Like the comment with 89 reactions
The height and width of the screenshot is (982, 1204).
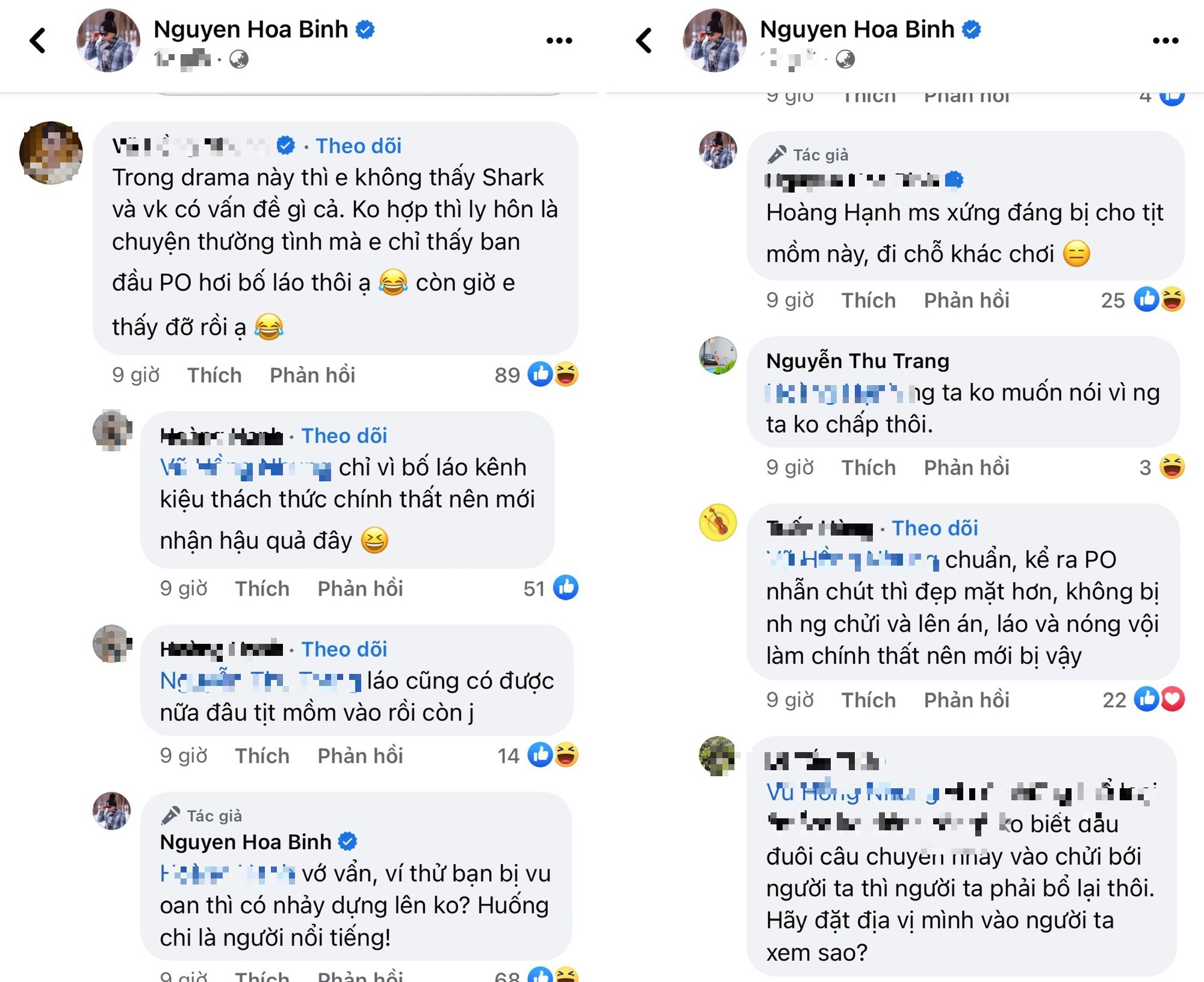214,375
